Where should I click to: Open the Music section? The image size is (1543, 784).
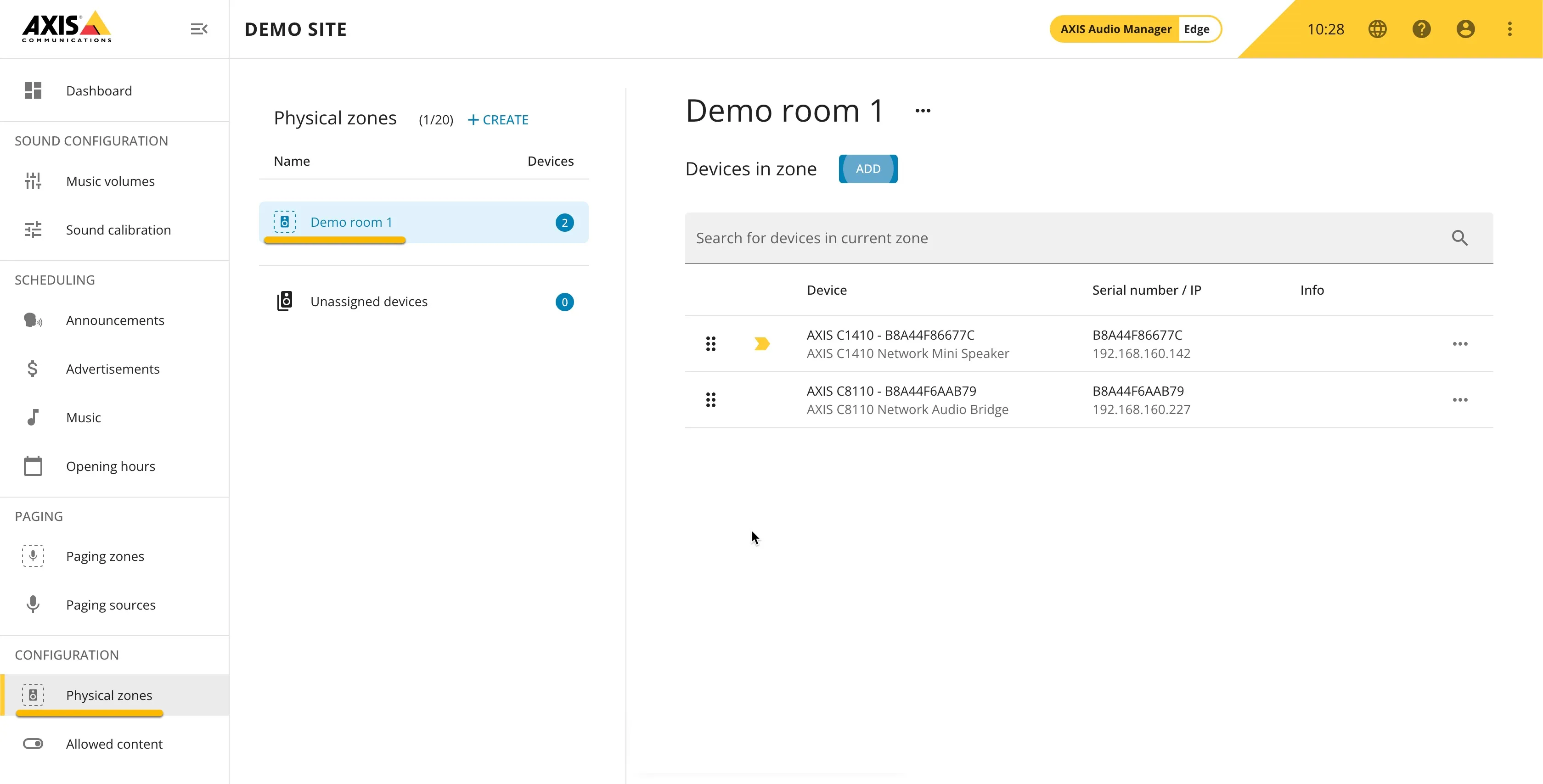pos(114,417)
